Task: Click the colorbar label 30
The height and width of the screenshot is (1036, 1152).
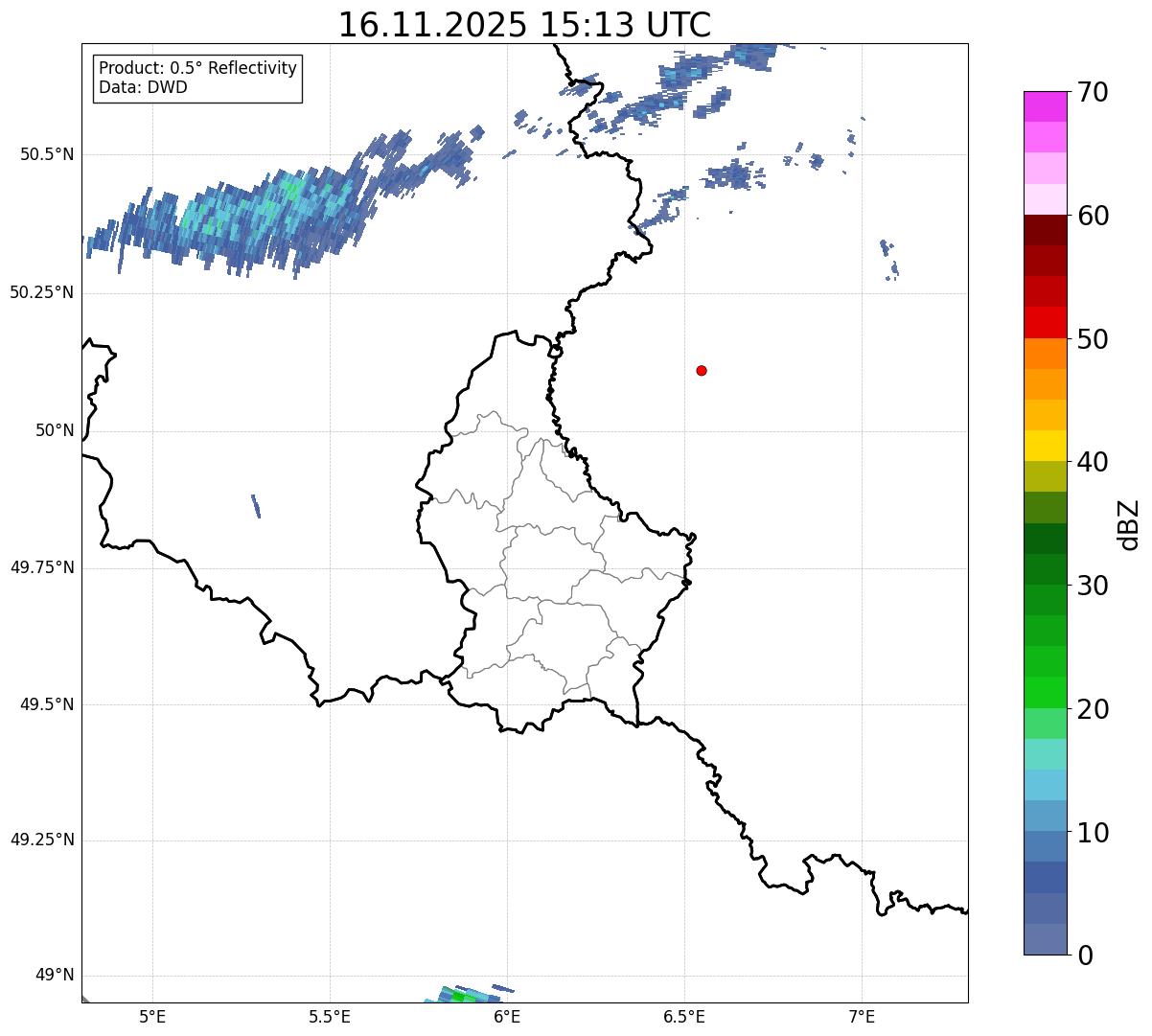Action: (1093, 586)
